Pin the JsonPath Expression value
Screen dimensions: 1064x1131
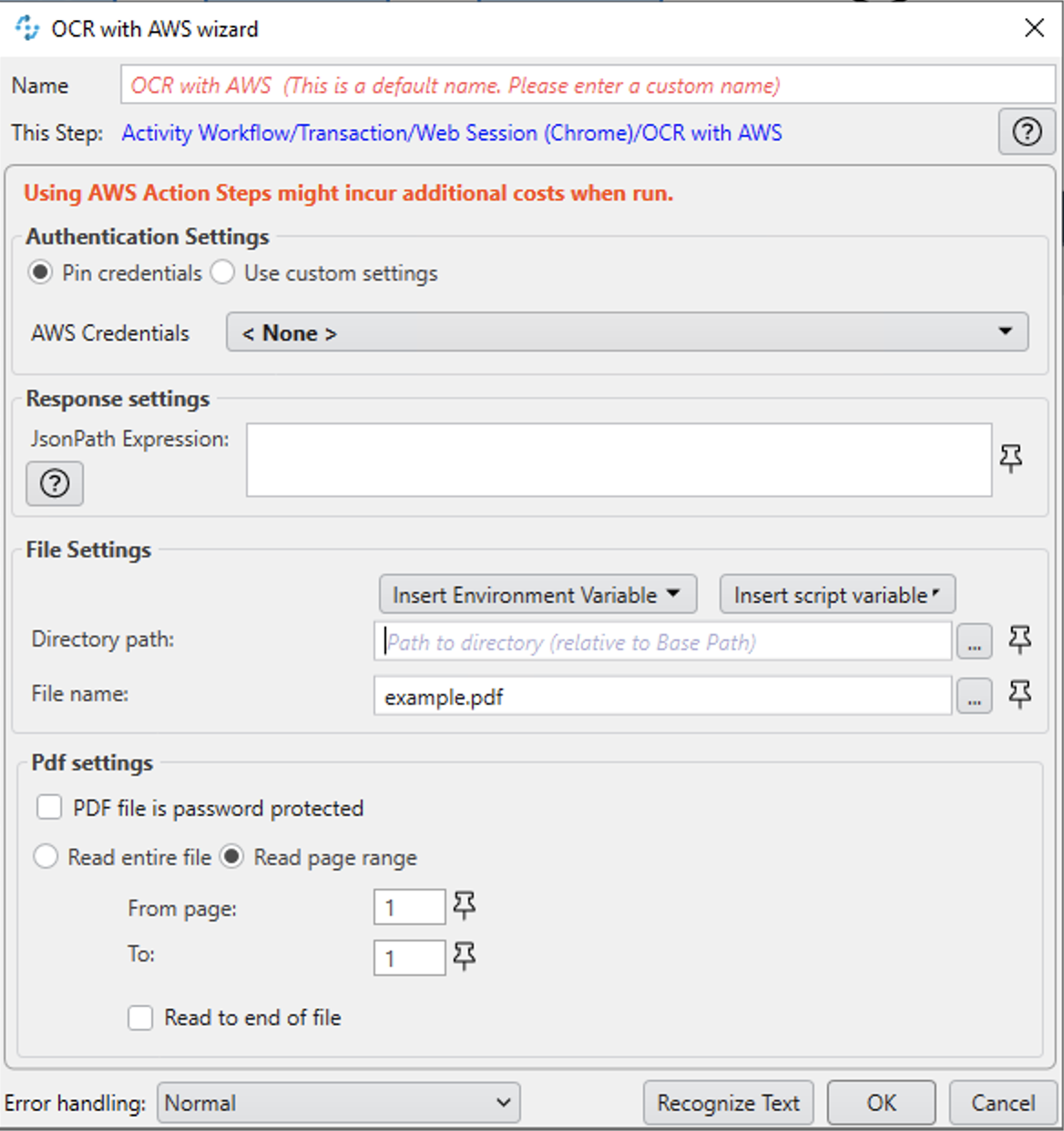click(x=1009, y=459)
